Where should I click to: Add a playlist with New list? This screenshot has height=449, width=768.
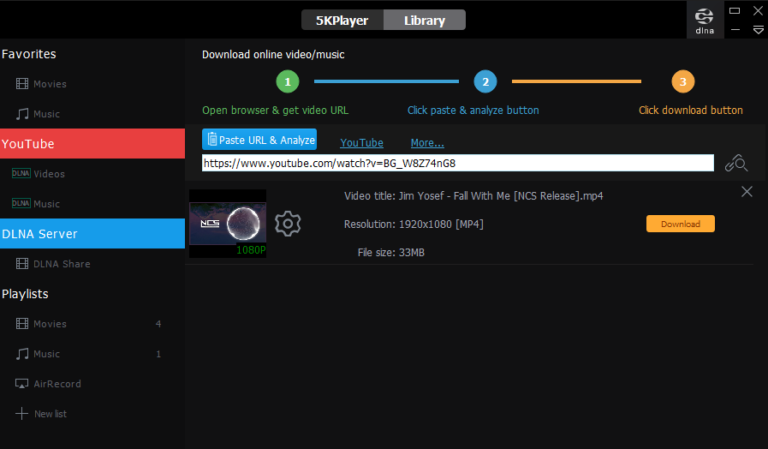click(x=48, y=414)
